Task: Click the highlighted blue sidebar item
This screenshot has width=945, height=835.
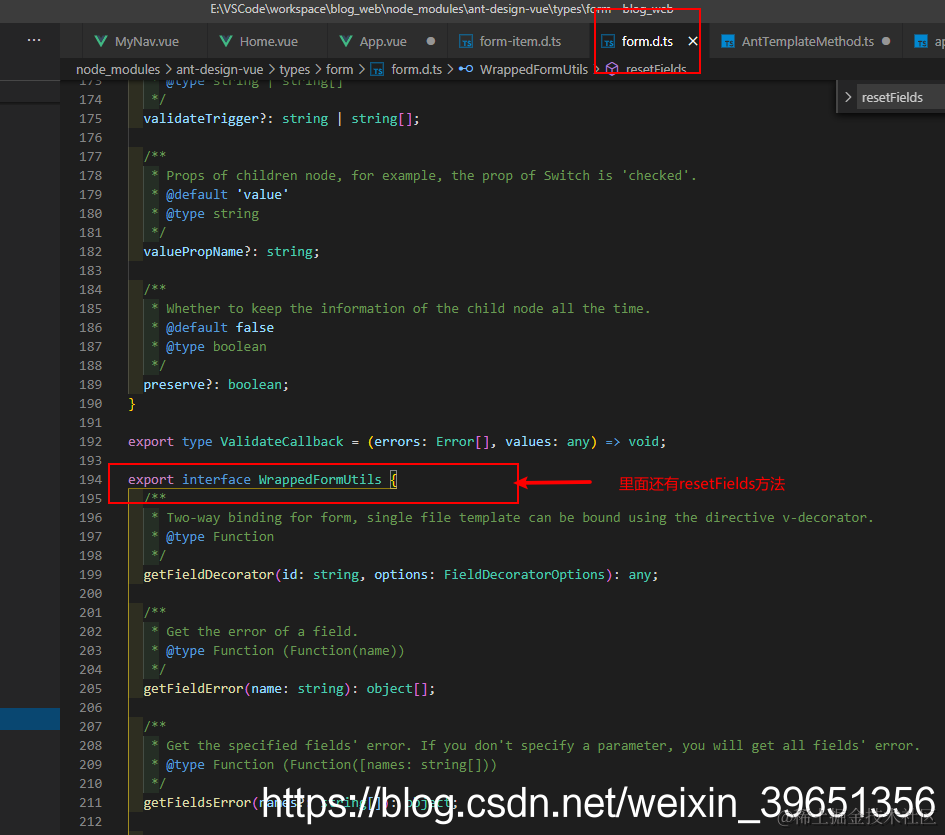Action: pyautogui.click(x=30, y=719)
